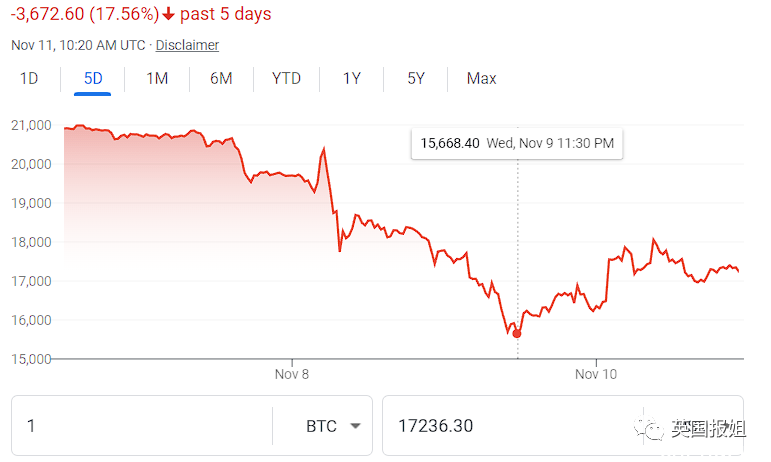Click the BTC amount input field
The width and height of the screenshot is (771, 462).
140,426
